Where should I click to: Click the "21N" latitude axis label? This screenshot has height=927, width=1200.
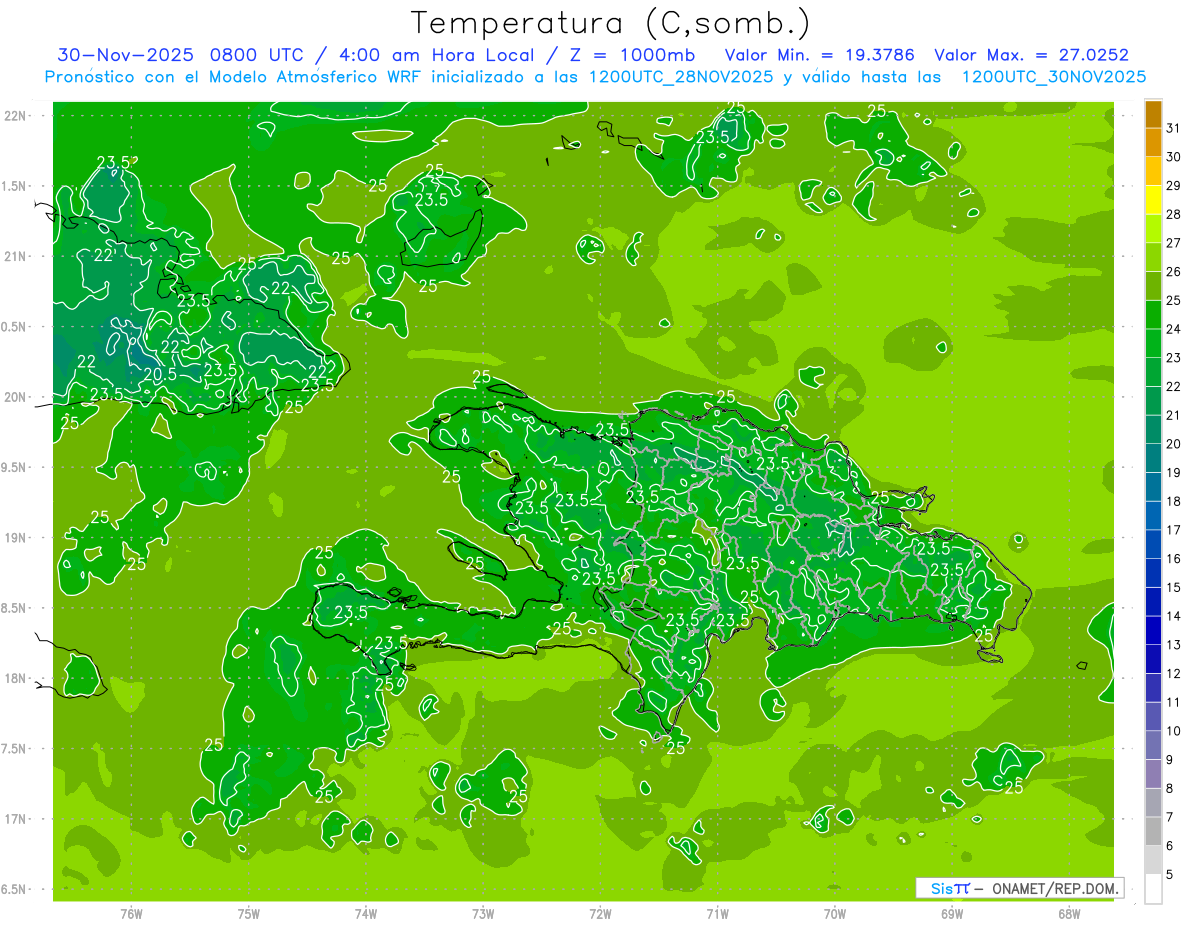point(14,256)
